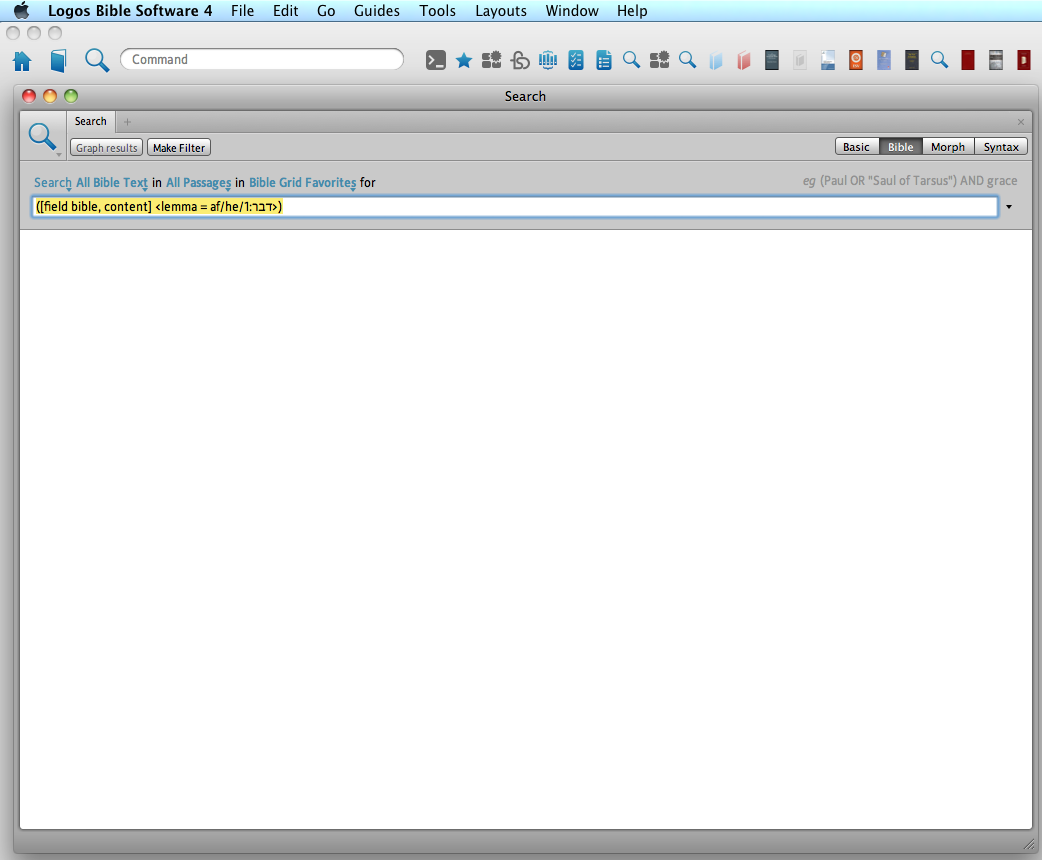Click the blue star Favorites icon
The width and height of the screenshot is (1042, 860).
(464, 60)
